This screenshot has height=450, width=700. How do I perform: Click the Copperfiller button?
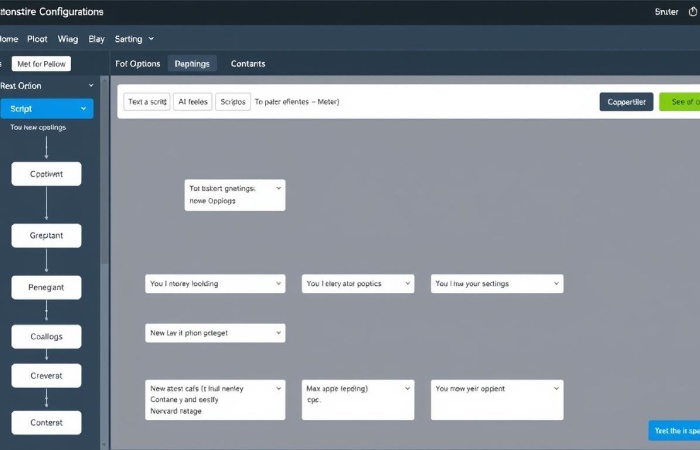(x=626, y=102)
